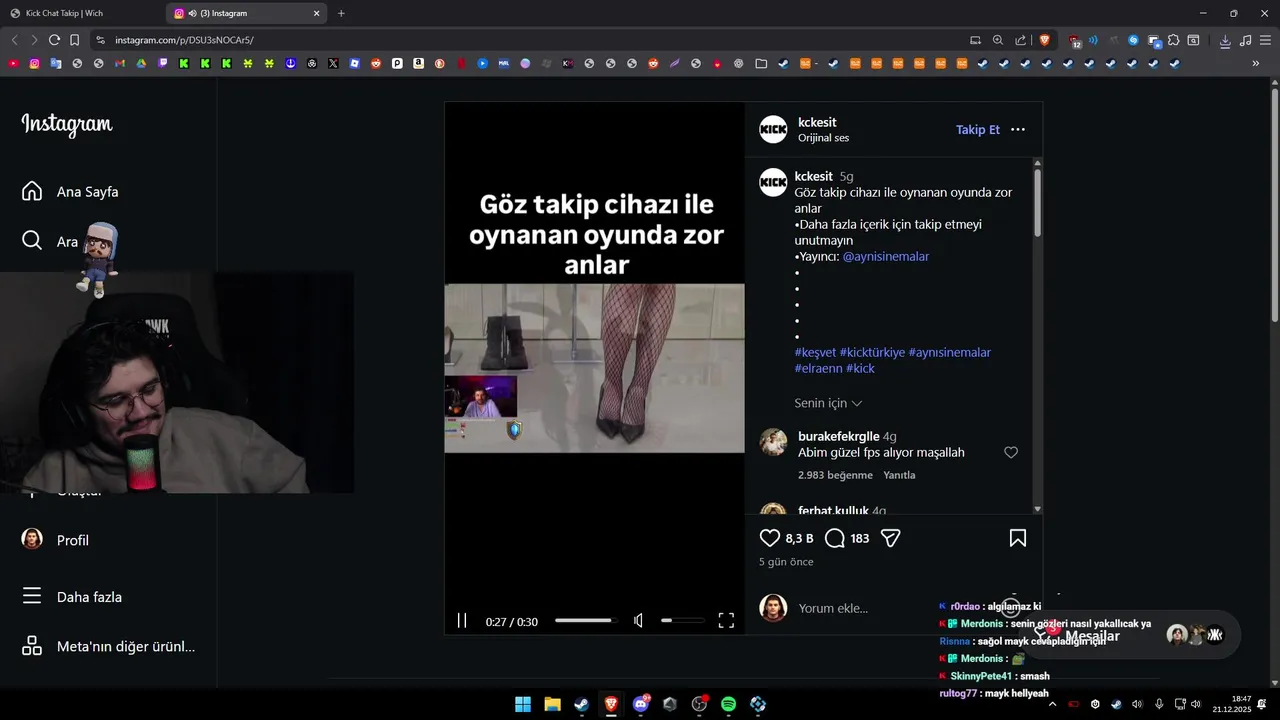Open the 2.983 beğenme like count
Screen dimensions: 1280x720
(x=835, y=475)
